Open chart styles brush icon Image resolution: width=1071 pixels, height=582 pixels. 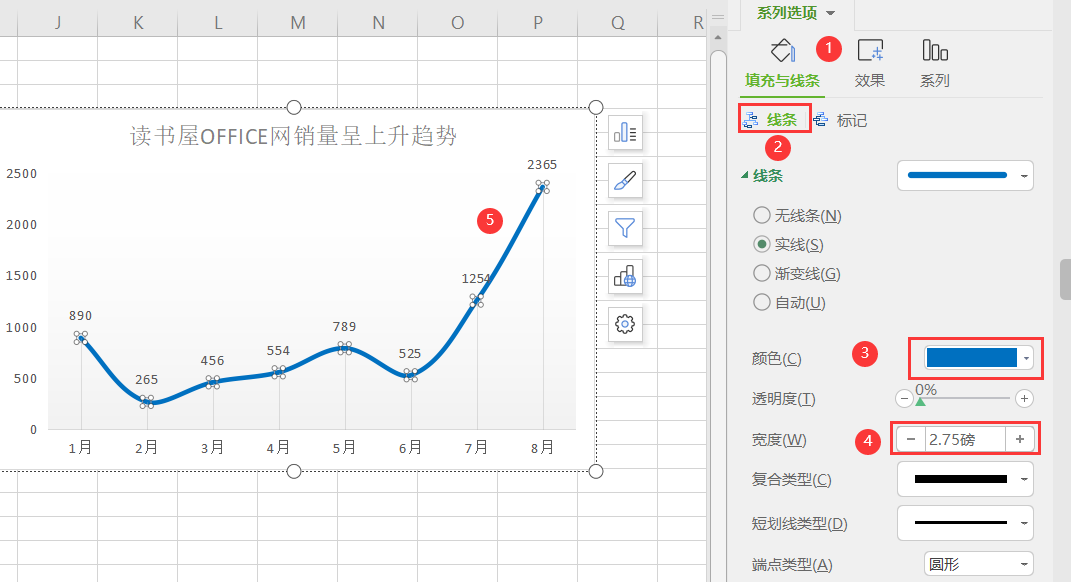pyautogui.click(x=625, y=180)
